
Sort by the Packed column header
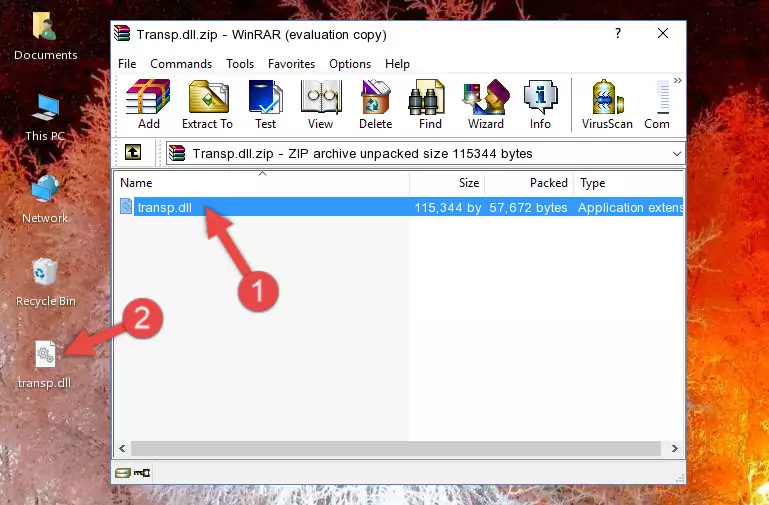[529, 183]
